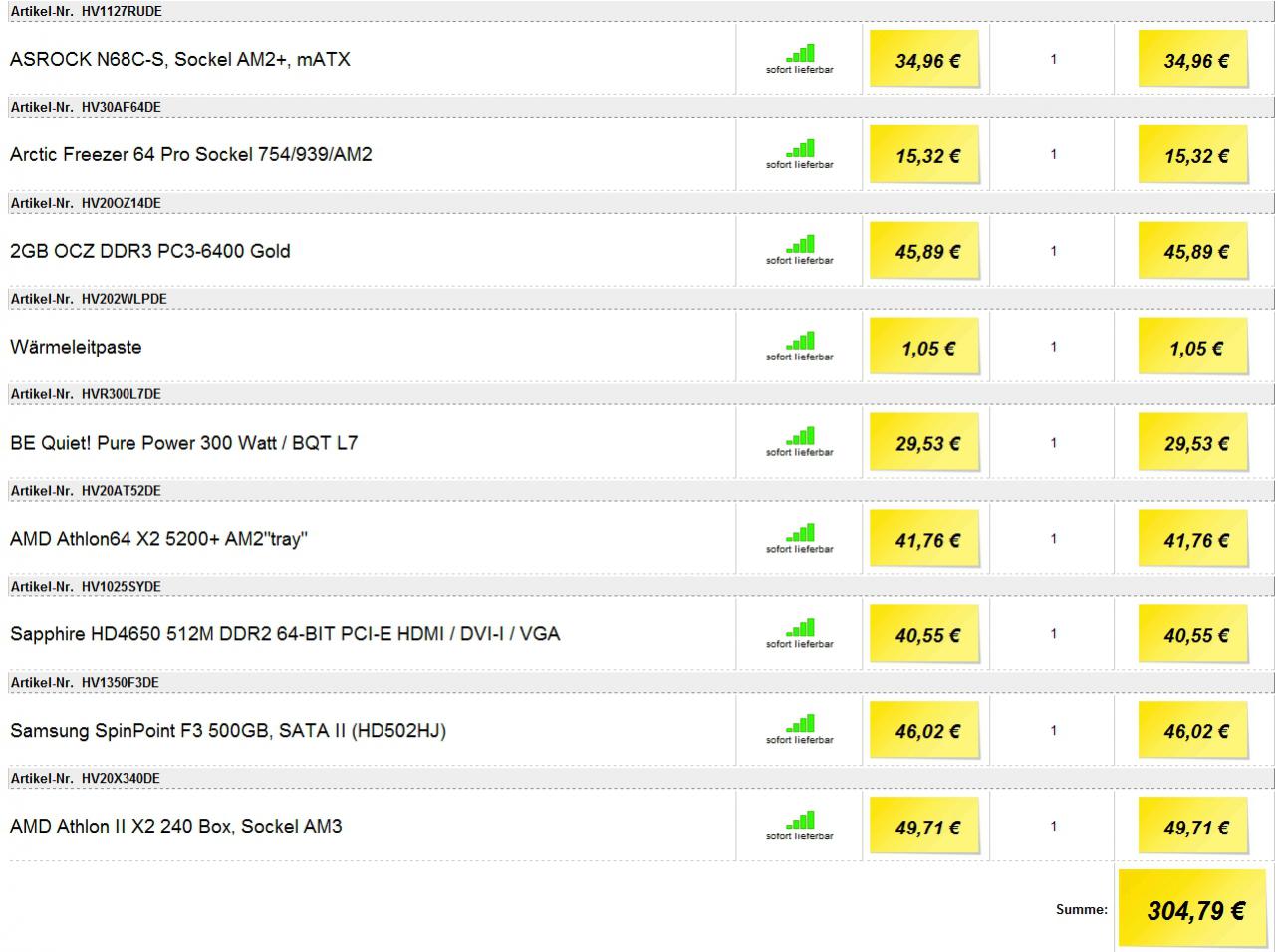Select article number HV20X340DE

coord(121,778)
